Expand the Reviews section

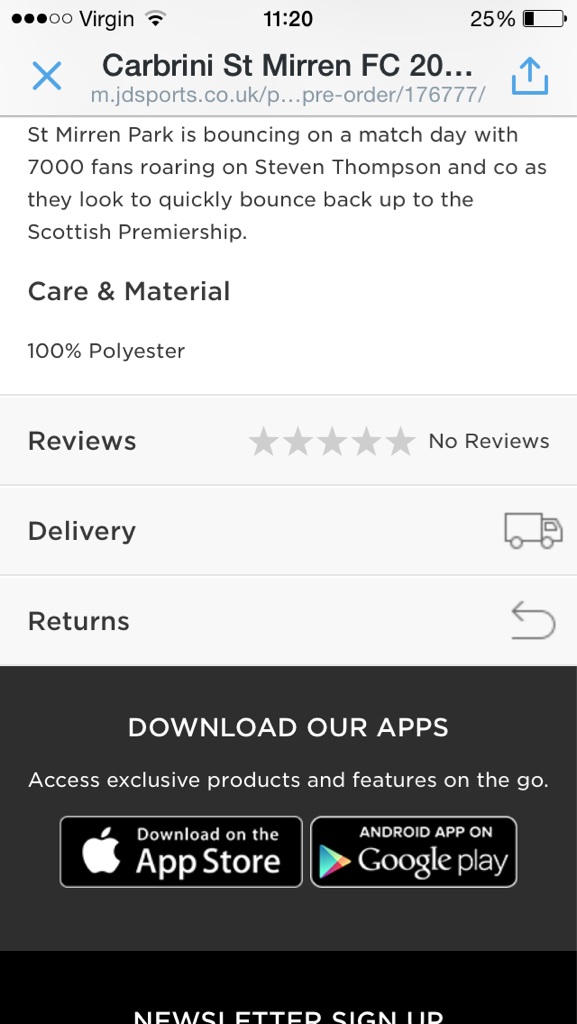tap(288, 441)
